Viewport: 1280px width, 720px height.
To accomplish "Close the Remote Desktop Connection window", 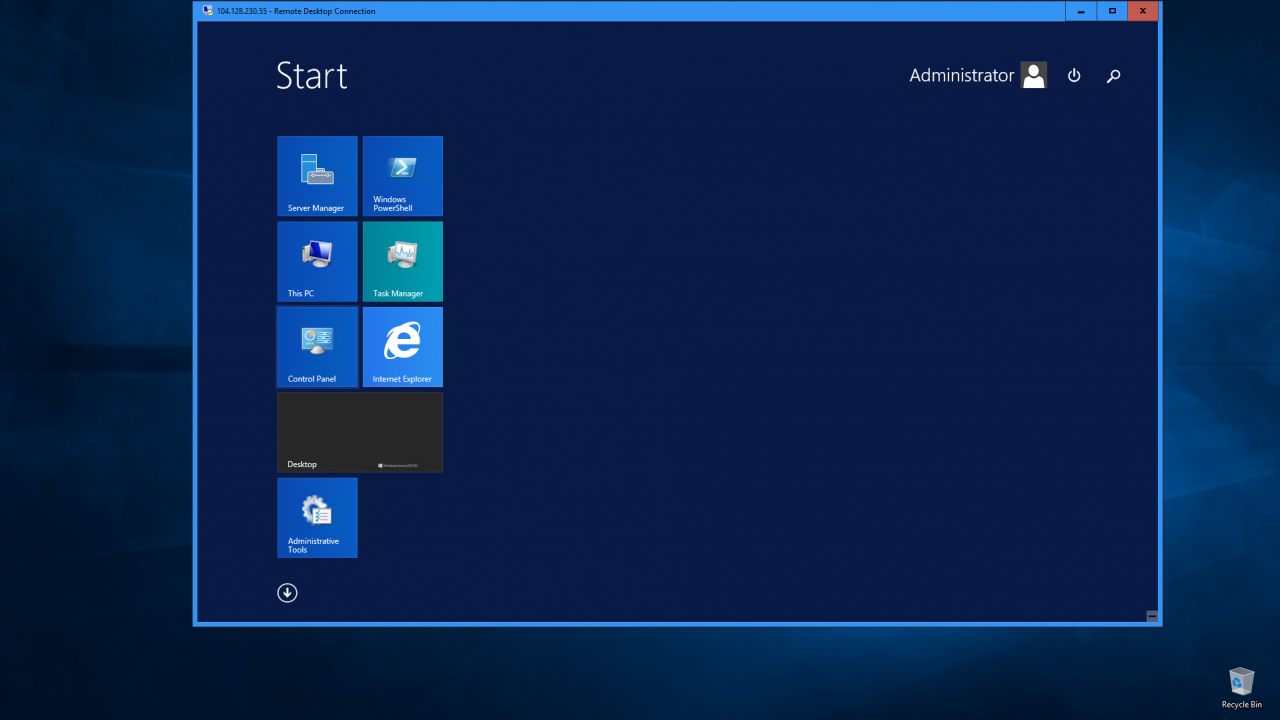I will click(1143, 11).
